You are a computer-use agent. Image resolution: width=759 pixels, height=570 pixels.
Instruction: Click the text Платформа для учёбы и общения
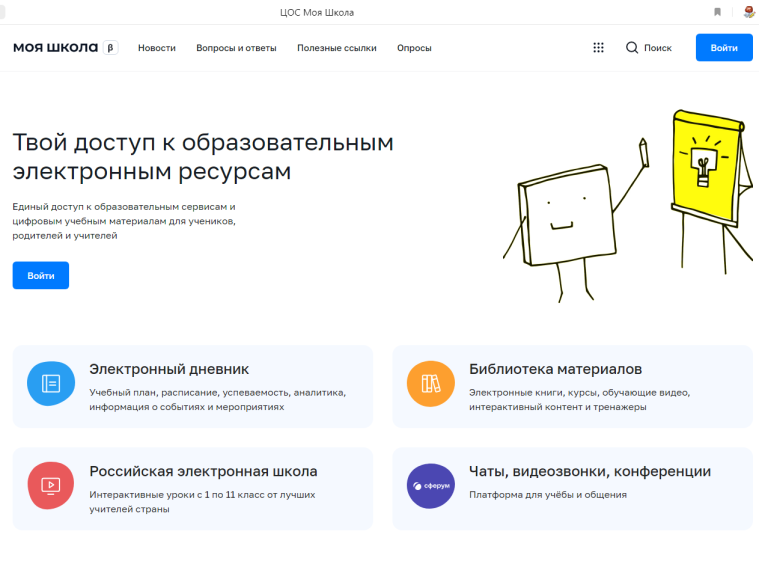548,495
